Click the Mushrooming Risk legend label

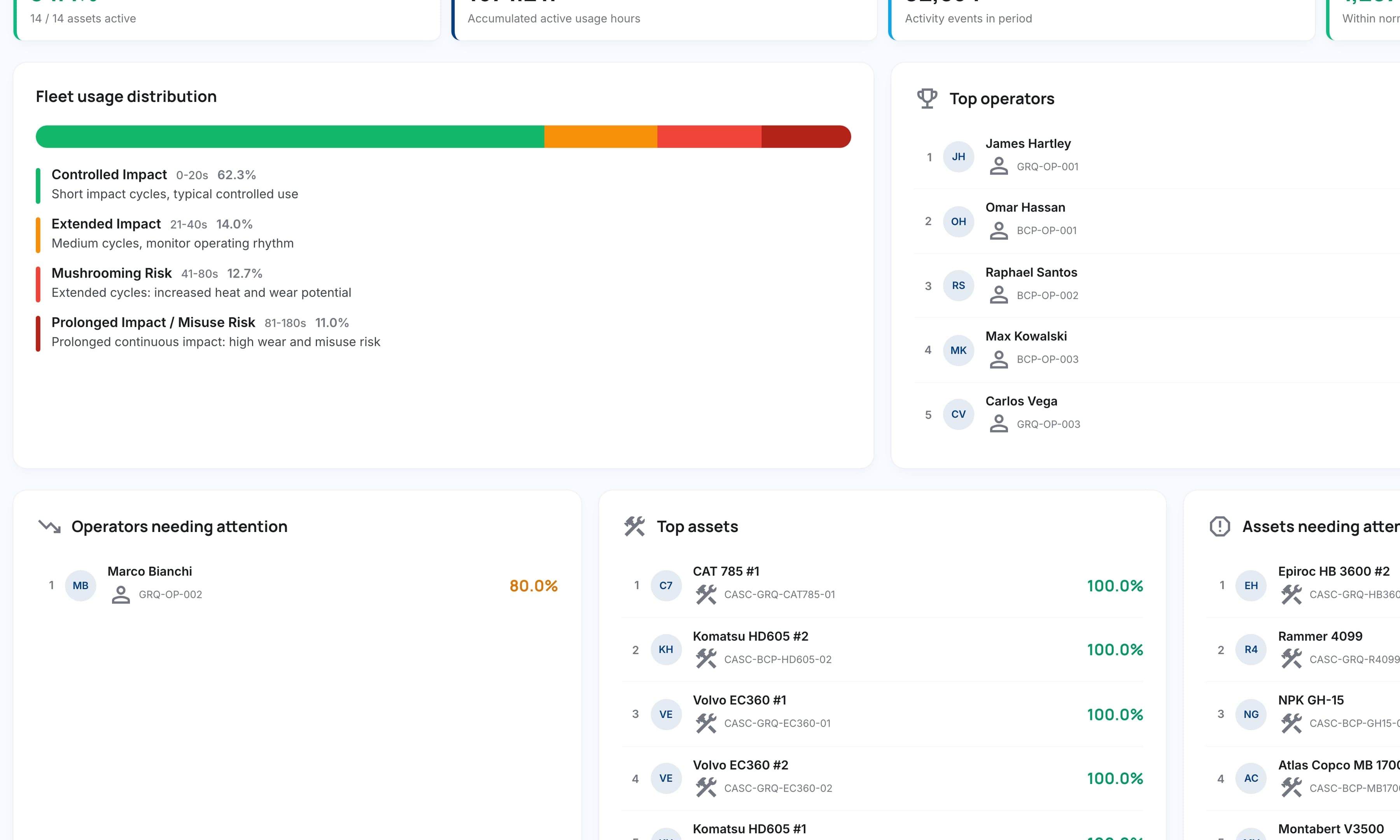click(x=112, y=273)
